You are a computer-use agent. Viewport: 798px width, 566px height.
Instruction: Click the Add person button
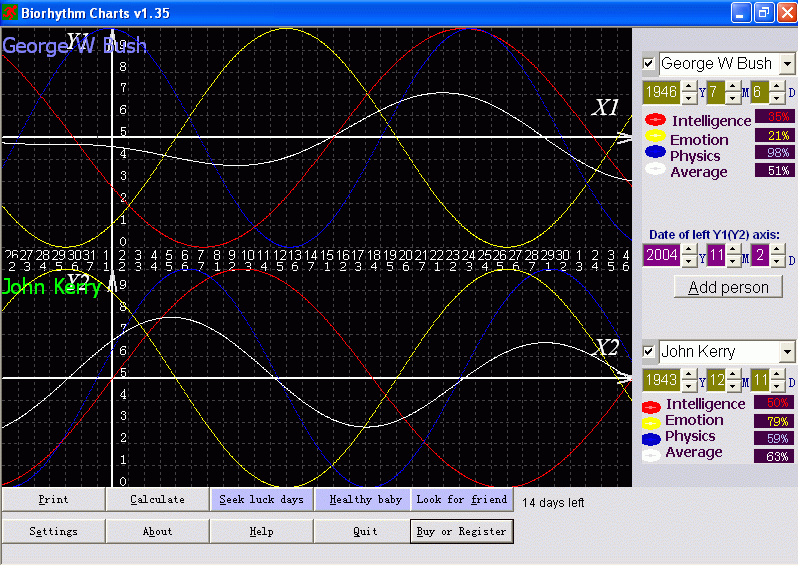[728, 287]
